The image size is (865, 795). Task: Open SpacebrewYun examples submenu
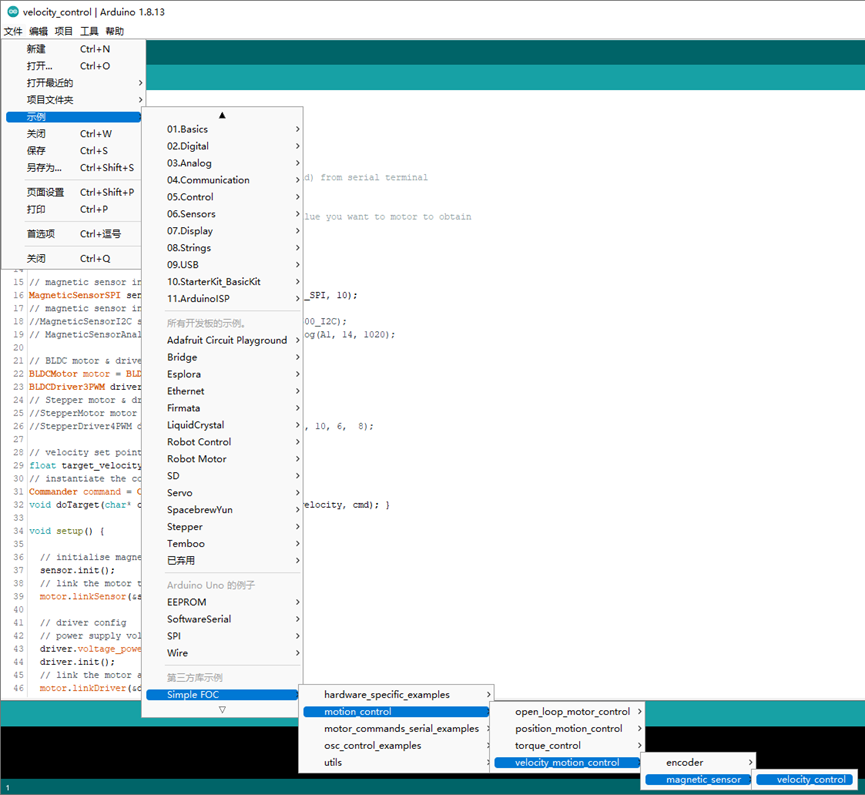point(223,510)
